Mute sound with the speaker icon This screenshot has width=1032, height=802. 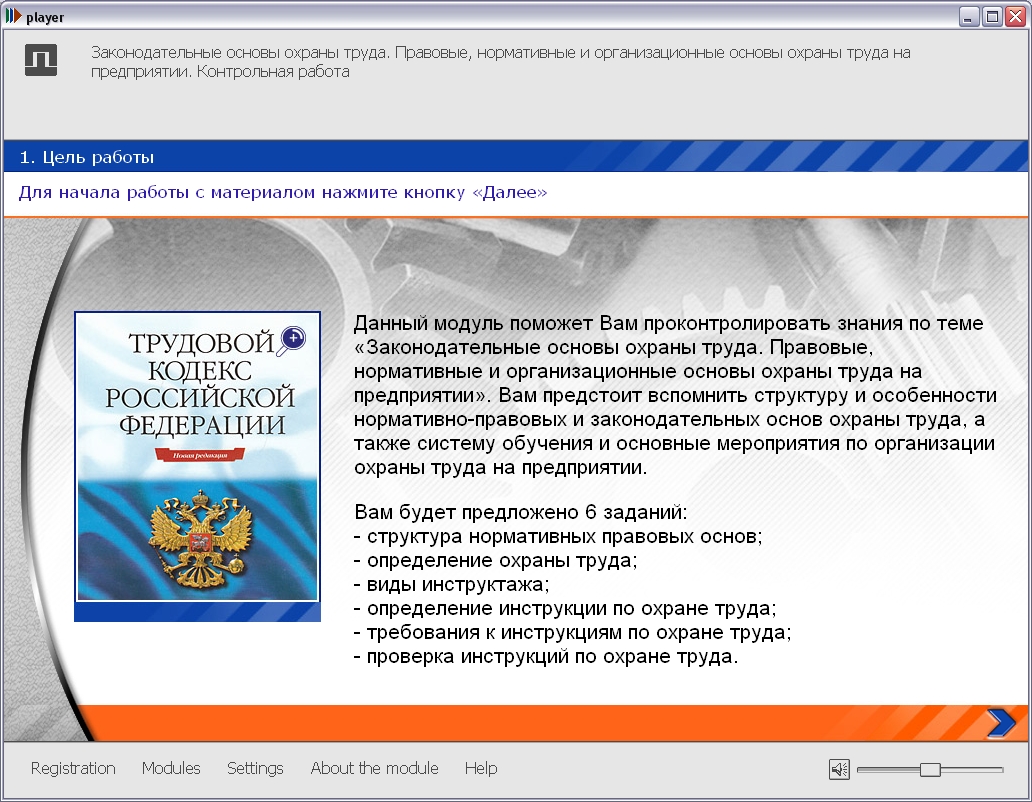840,769
